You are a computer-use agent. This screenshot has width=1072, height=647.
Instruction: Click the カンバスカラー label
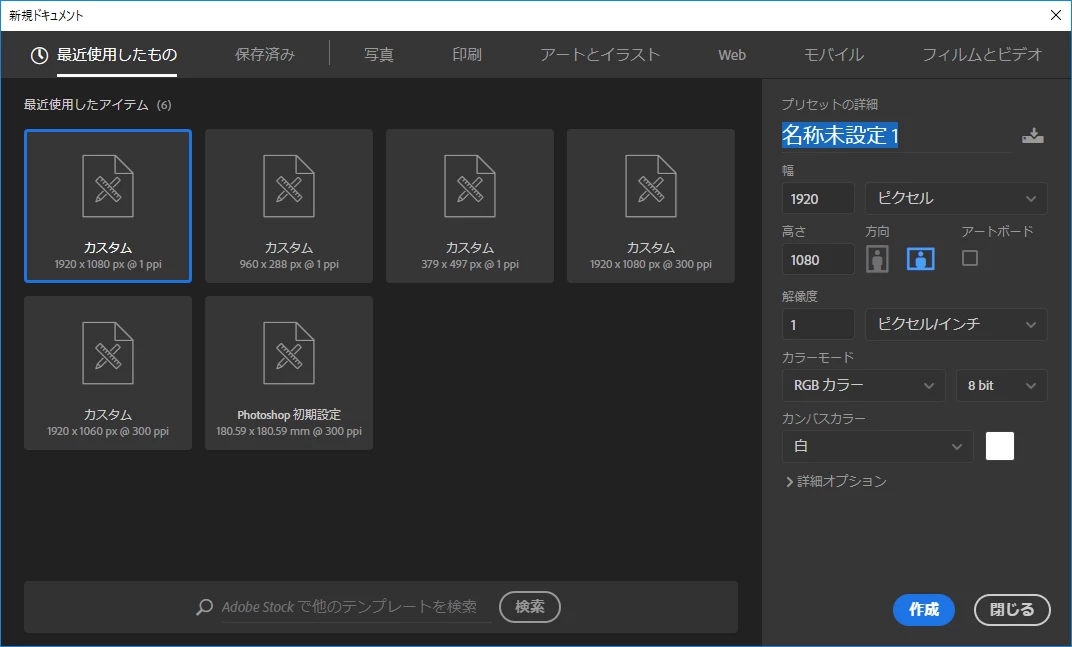pyautogui.click(x=823, y=419)
